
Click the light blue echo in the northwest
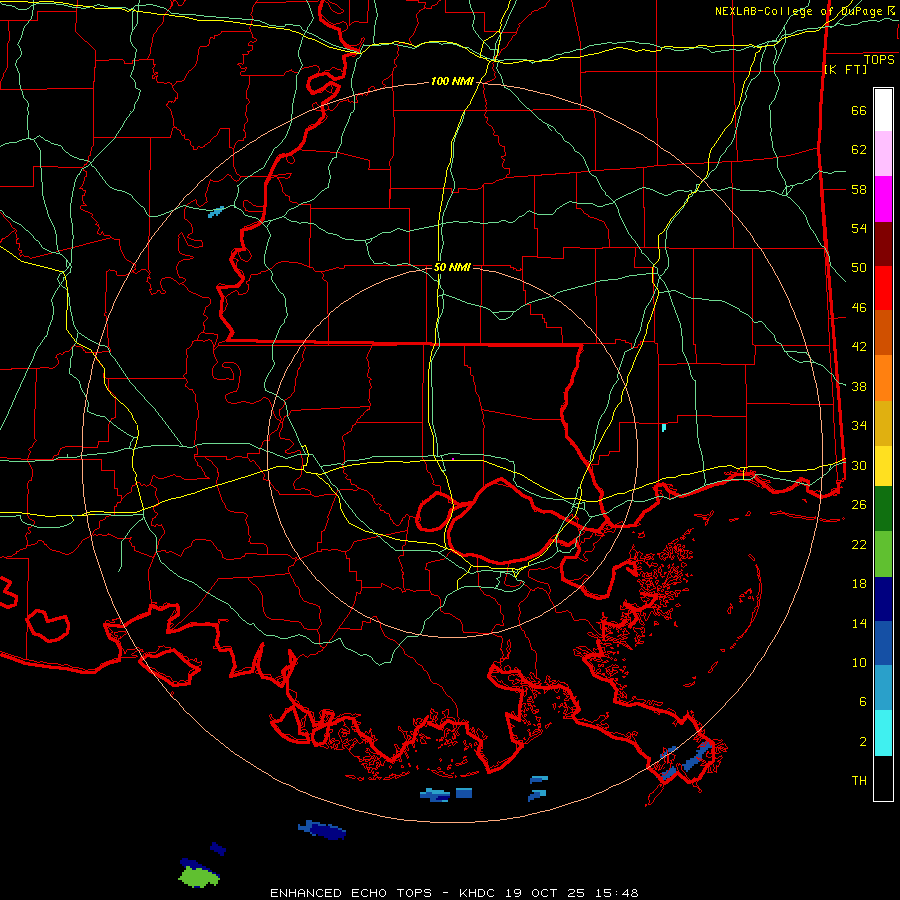point(216,212)
